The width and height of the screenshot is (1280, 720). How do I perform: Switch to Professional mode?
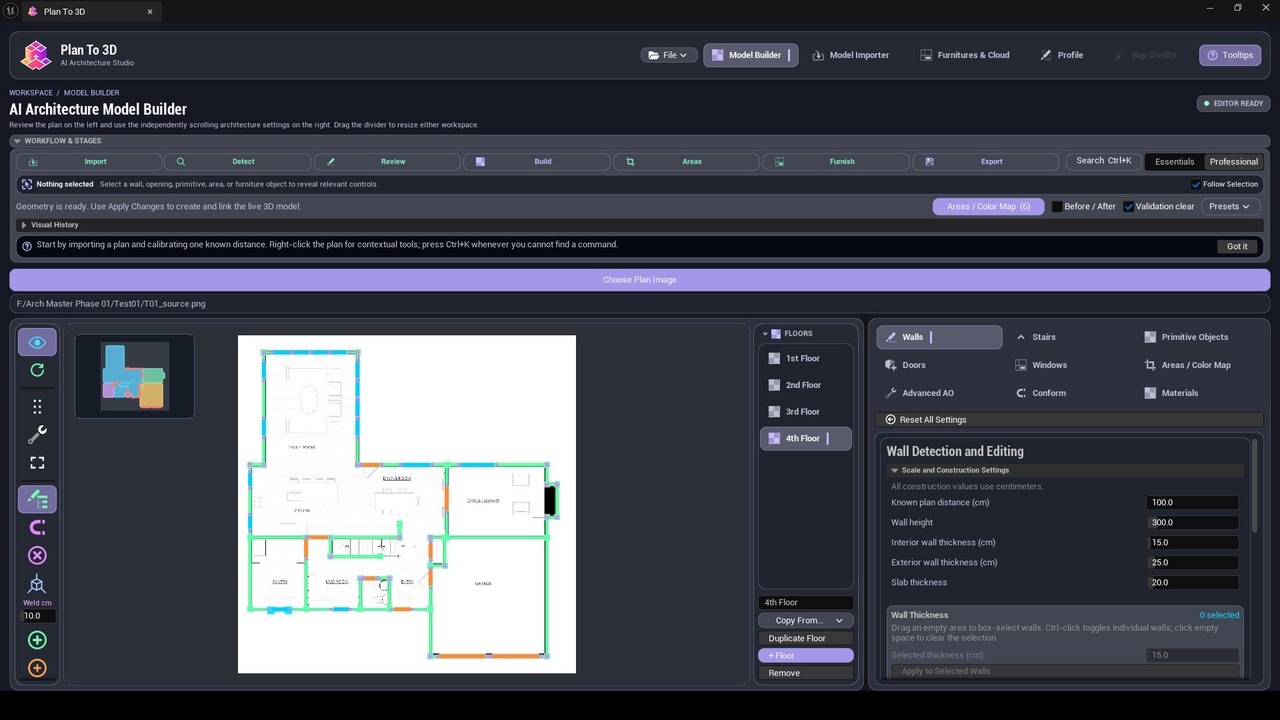[1233, 161]
